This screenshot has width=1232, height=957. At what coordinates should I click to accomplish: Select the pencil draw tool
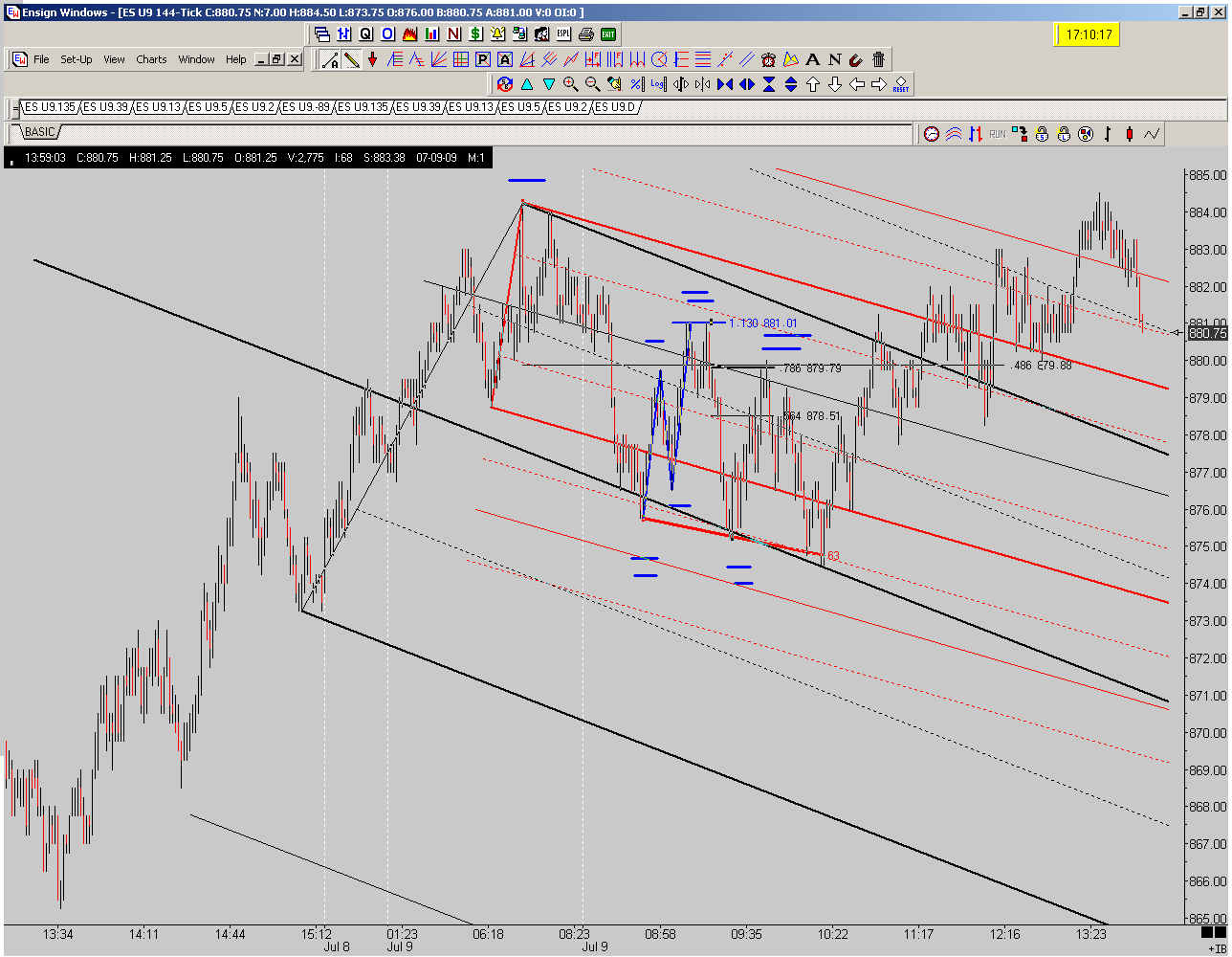[x=352, y=59]
